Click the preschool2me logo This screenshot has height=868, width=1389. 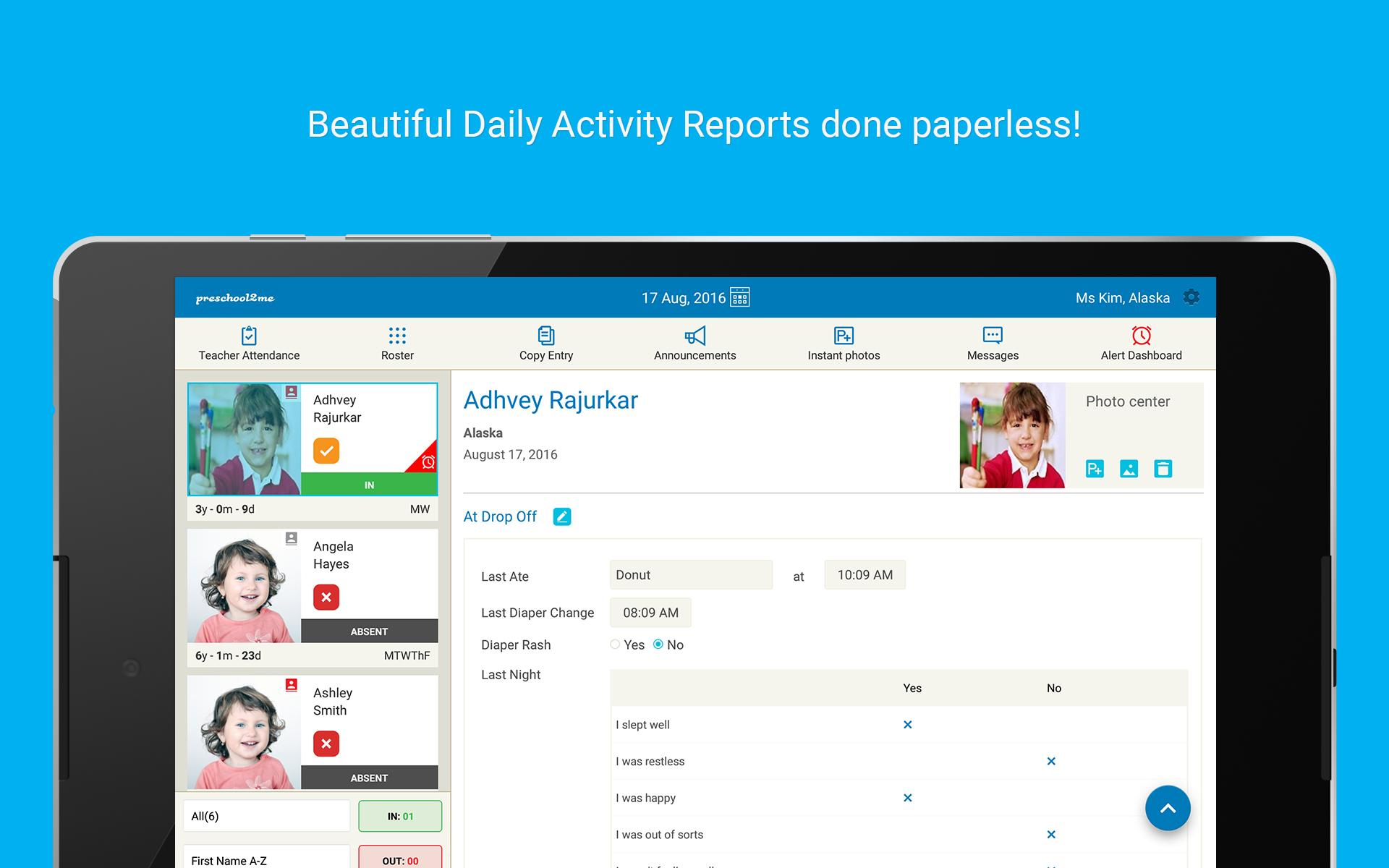pyautogui.click(x=235, y=298)
